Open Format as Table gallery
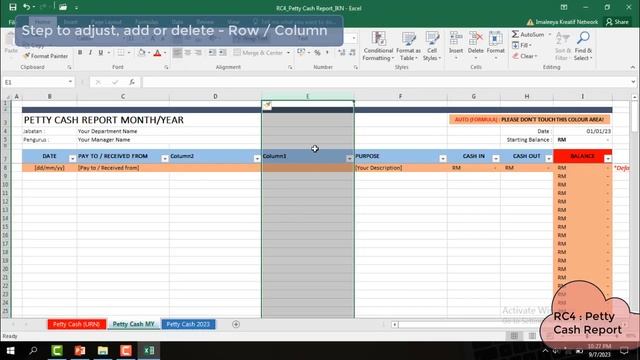This screenshot has height=360, width=640. [408, 46]
